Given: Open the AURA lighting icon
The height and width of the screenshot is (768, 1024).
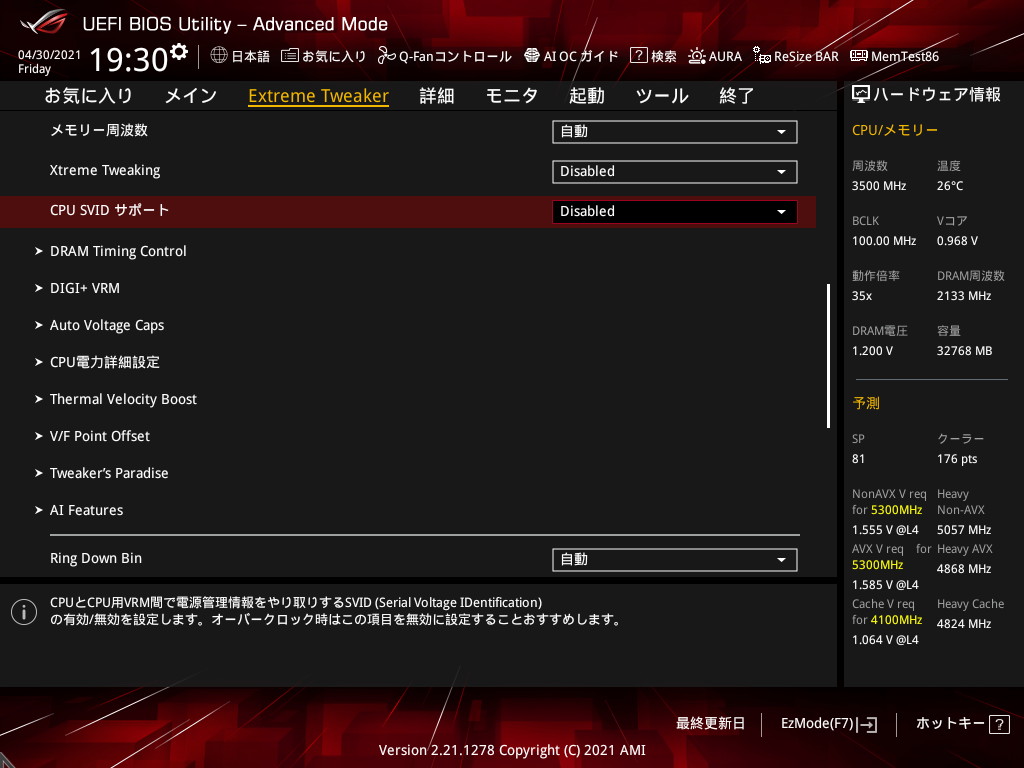Looking at the screenshot, I should point(696,56).
